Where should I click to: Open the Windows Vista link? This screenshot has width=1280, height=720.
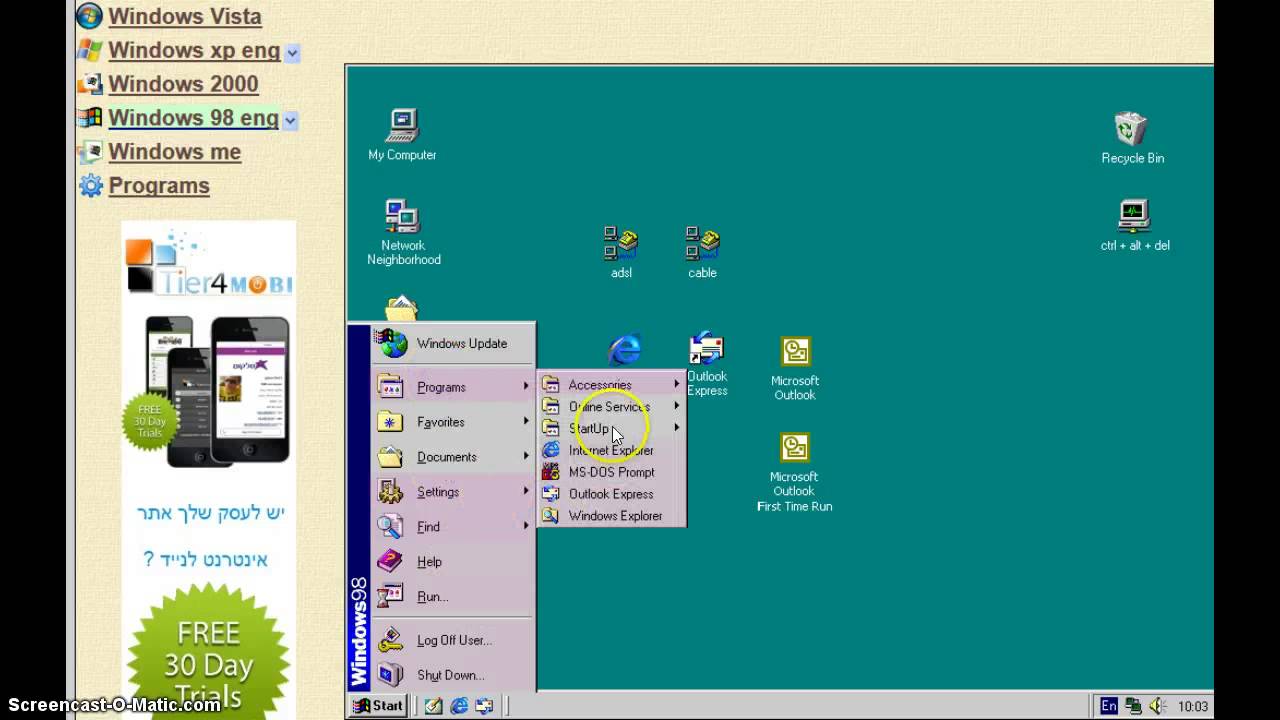(x=185, y=16)
